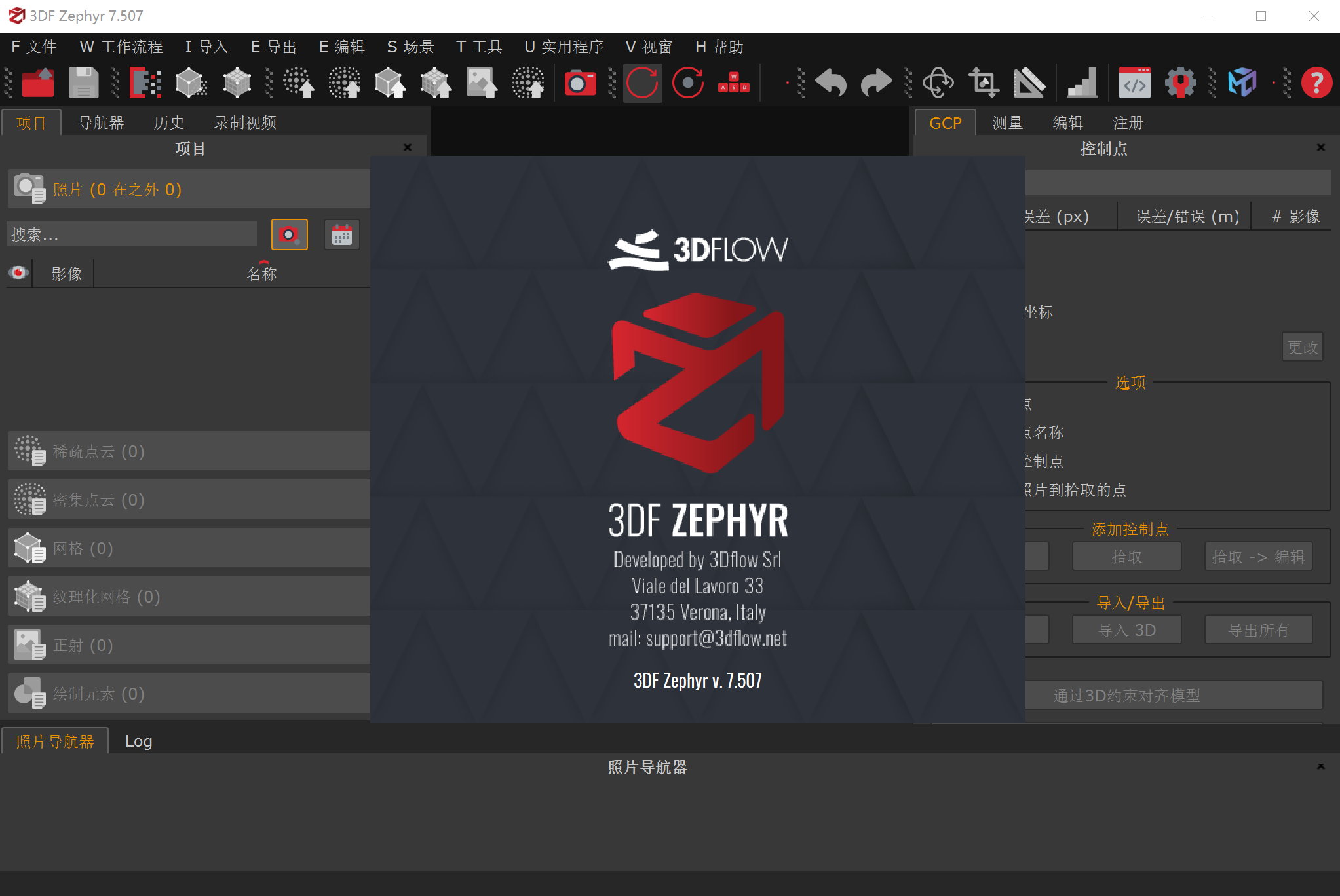The image size is (1340, 896).
Task: Click the dense dotted sphere export icon
Action: (x=345, y=83)
